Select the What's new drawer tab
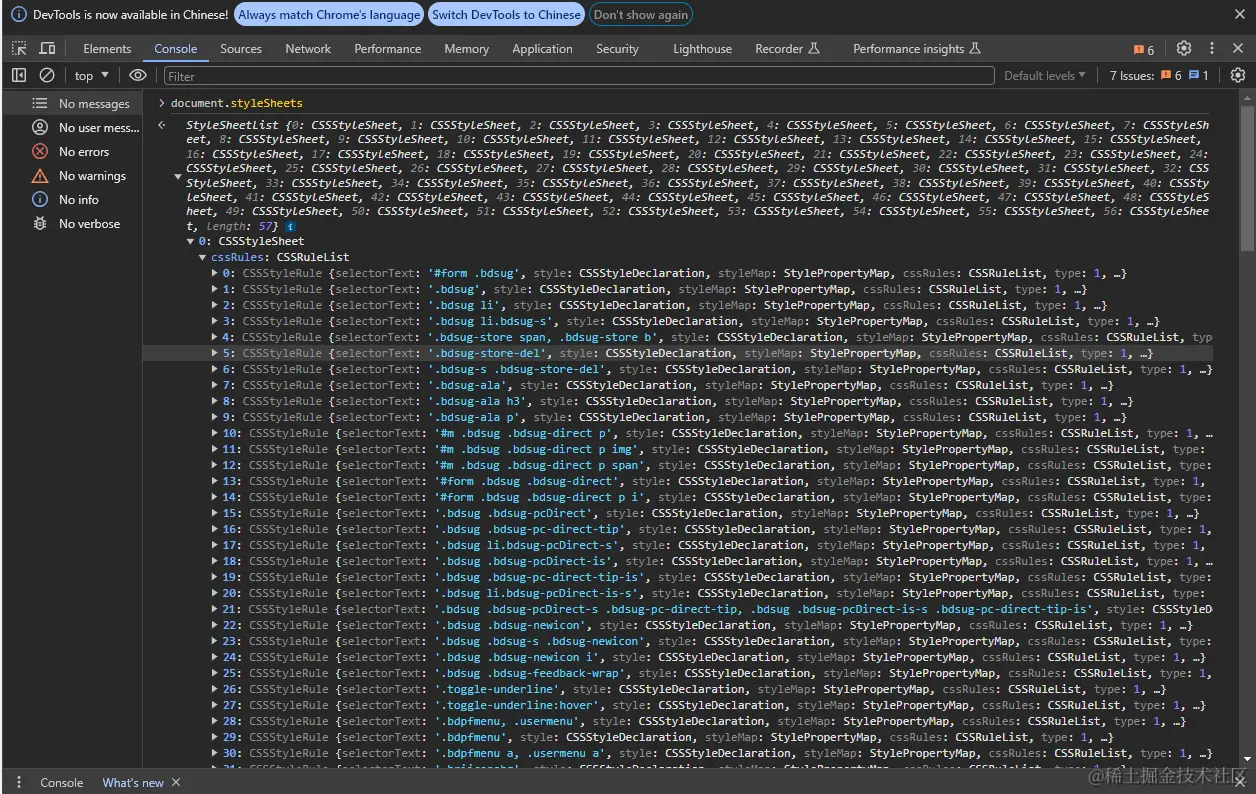 point(133,782)
